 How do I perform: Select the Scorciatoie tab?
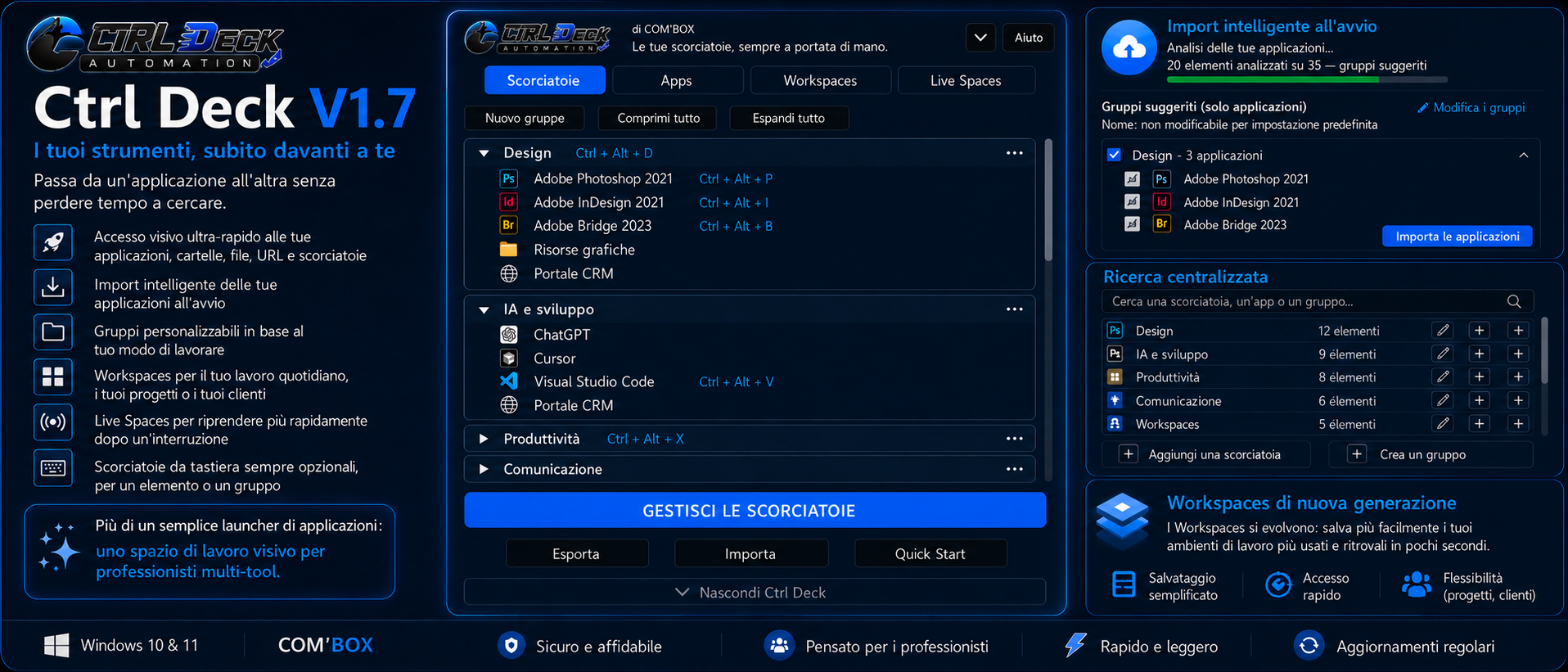[x=544, y=80]
